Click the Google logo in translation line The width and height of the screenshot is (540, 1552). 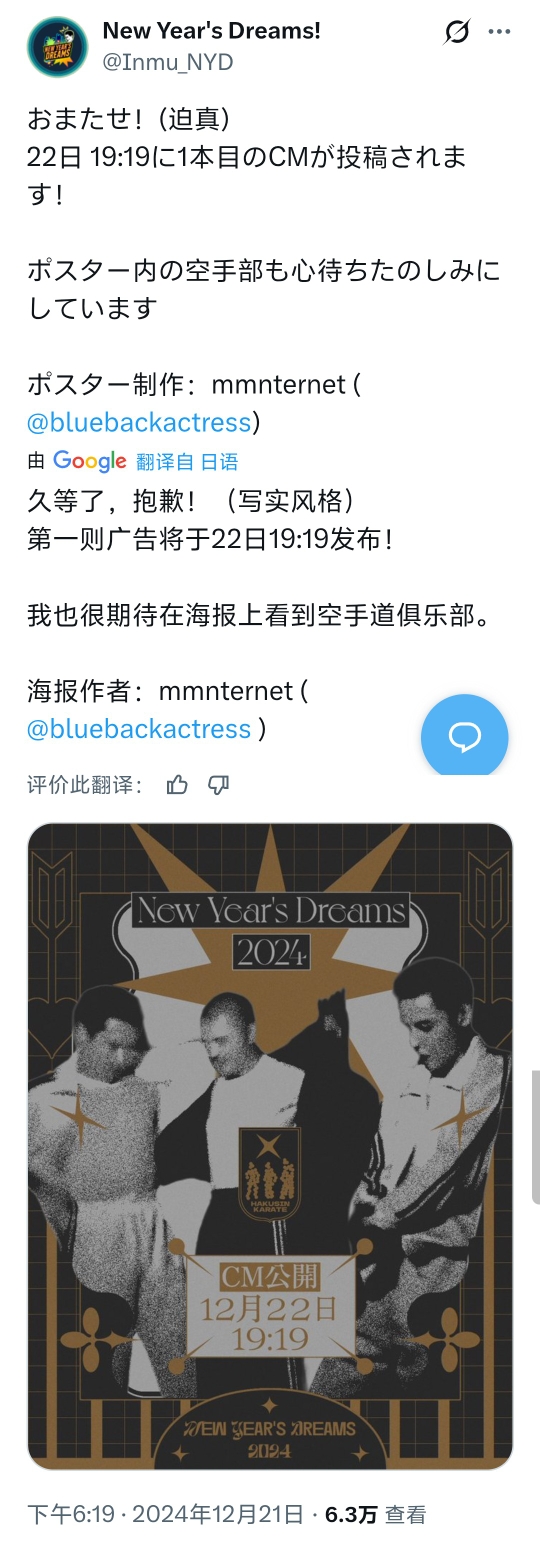point(89,461)
